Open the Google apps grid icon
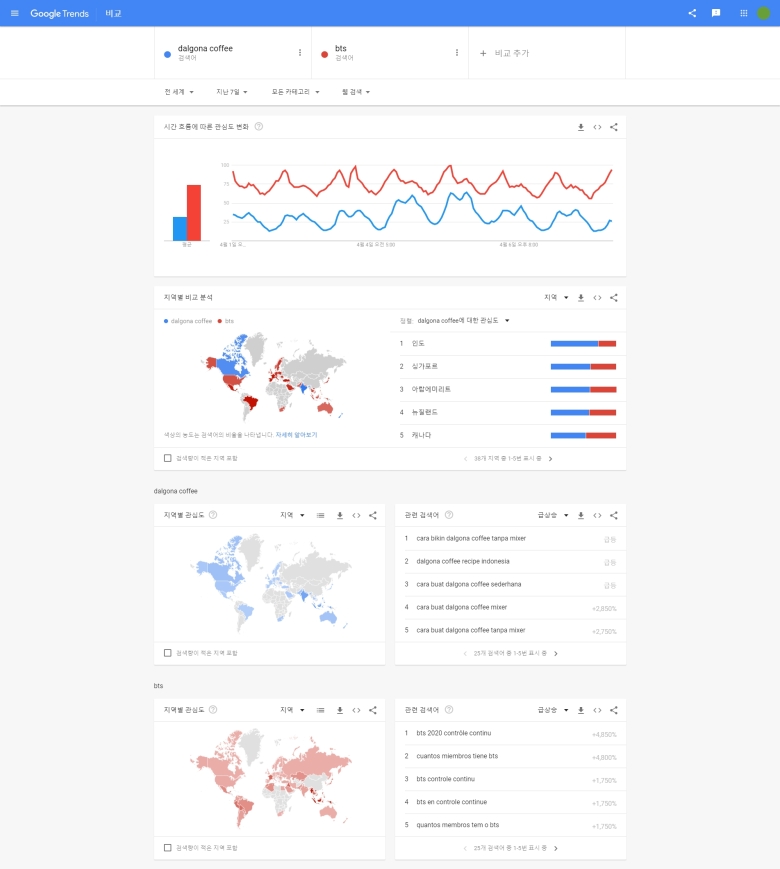 [x=743, y=13]
